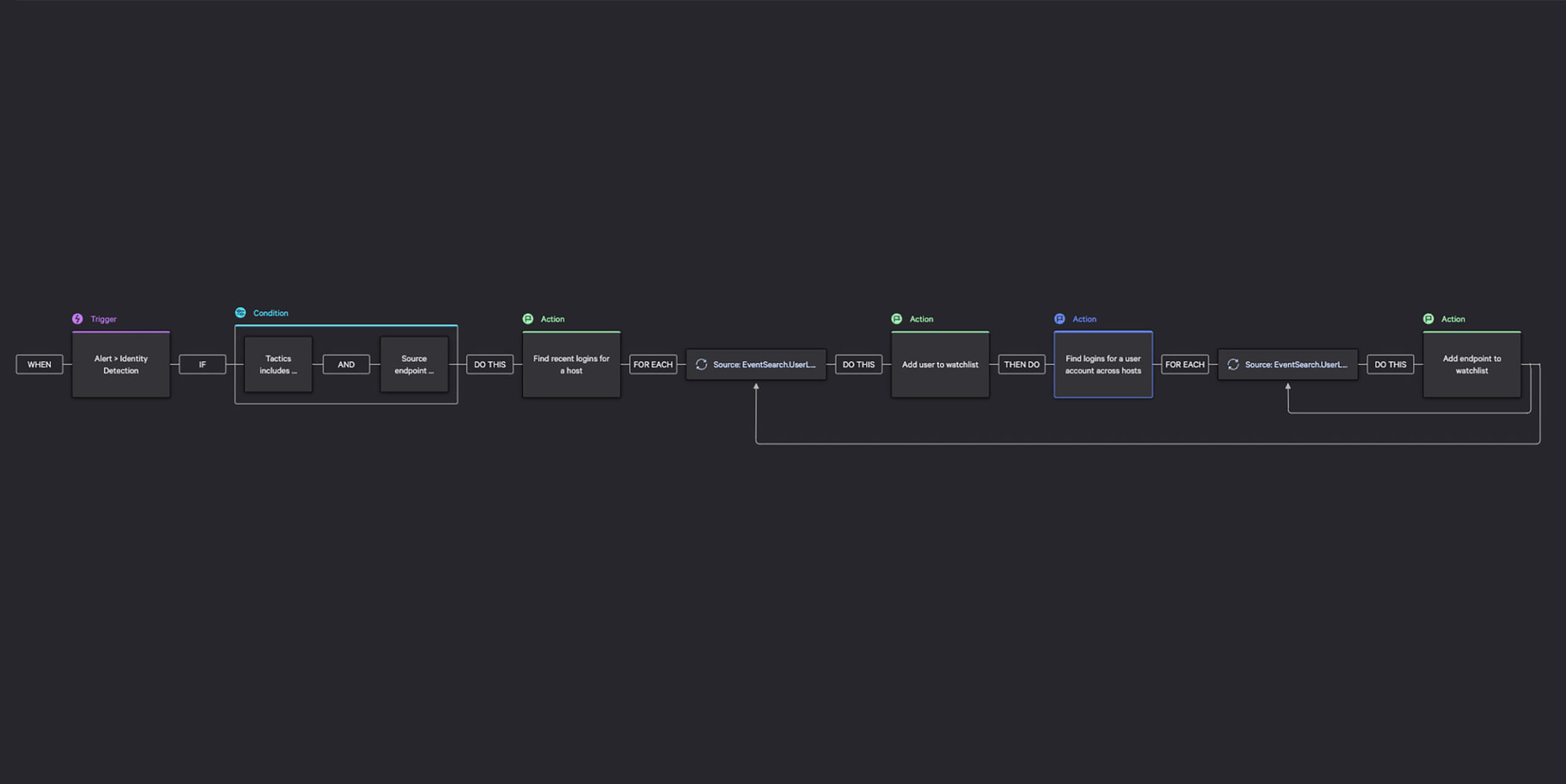Click the THEN DO connector
The height and width of the screenshot is (784, 1566).
(1021, 364)
